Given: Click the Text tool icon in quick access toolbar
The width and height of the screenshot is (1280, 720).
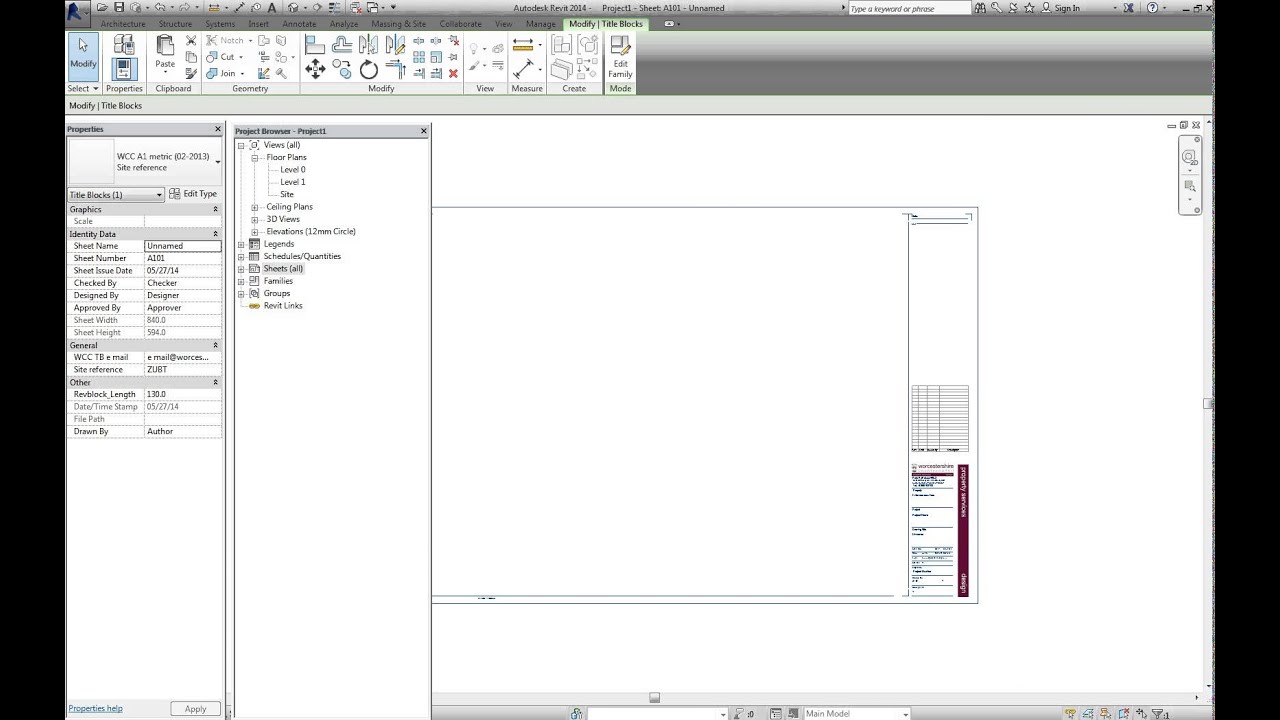Looking at the screenshot, I should [271, 7].
